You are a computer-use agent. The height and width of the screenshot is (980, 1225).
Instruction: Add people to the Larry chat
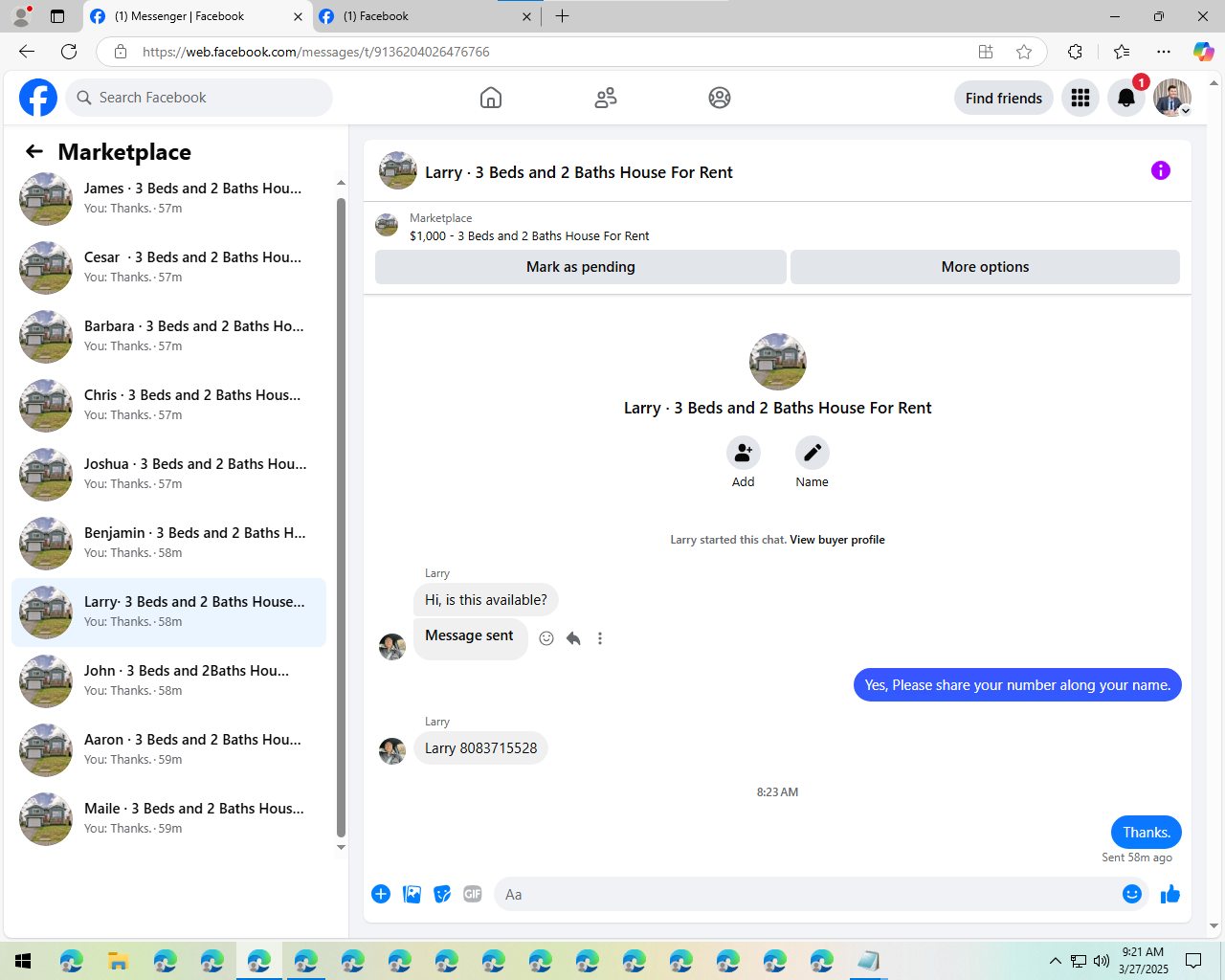click(x=744, y=453)
